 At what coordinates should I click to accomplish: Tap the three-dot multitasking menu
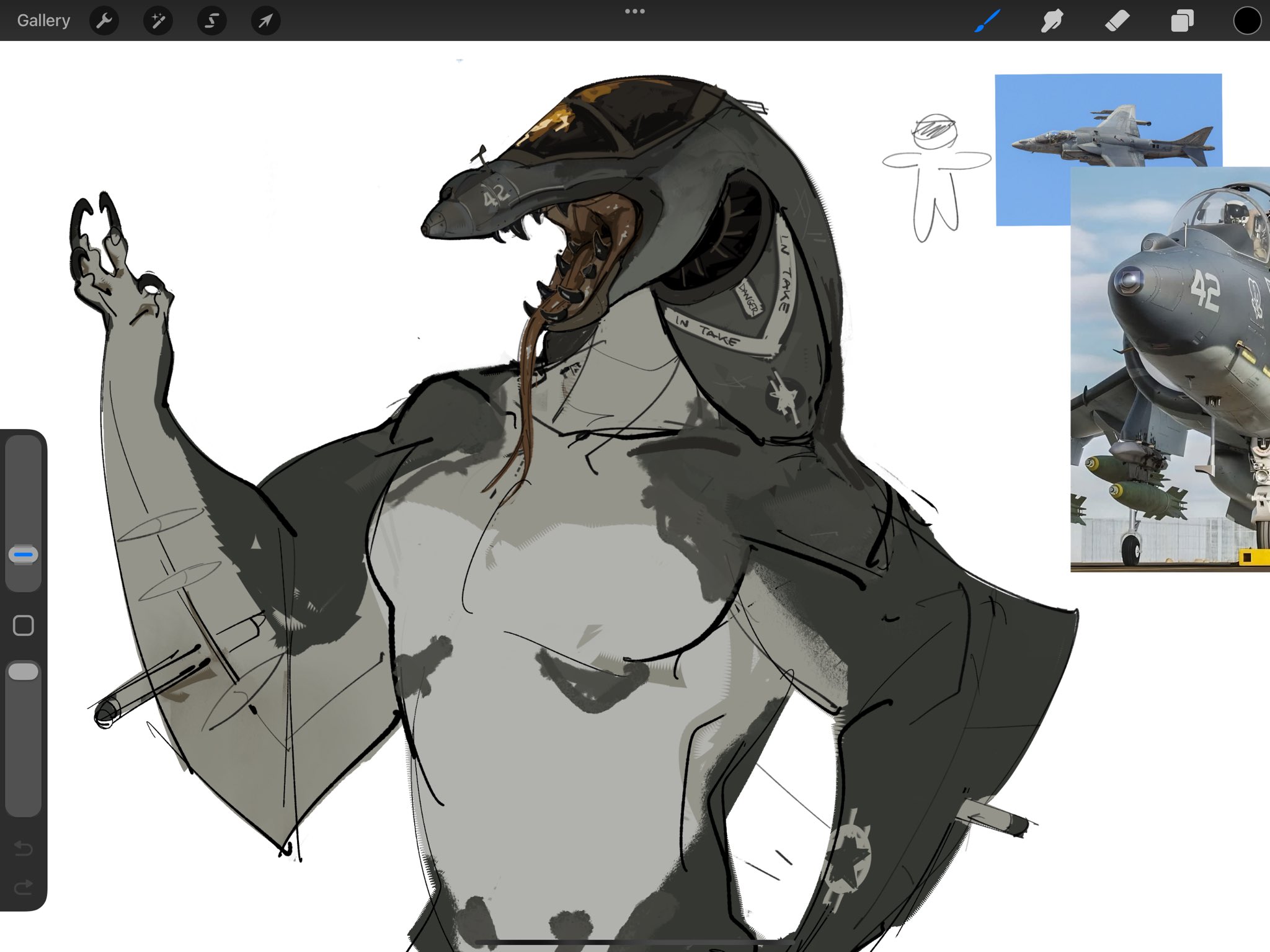pos(635,11)
